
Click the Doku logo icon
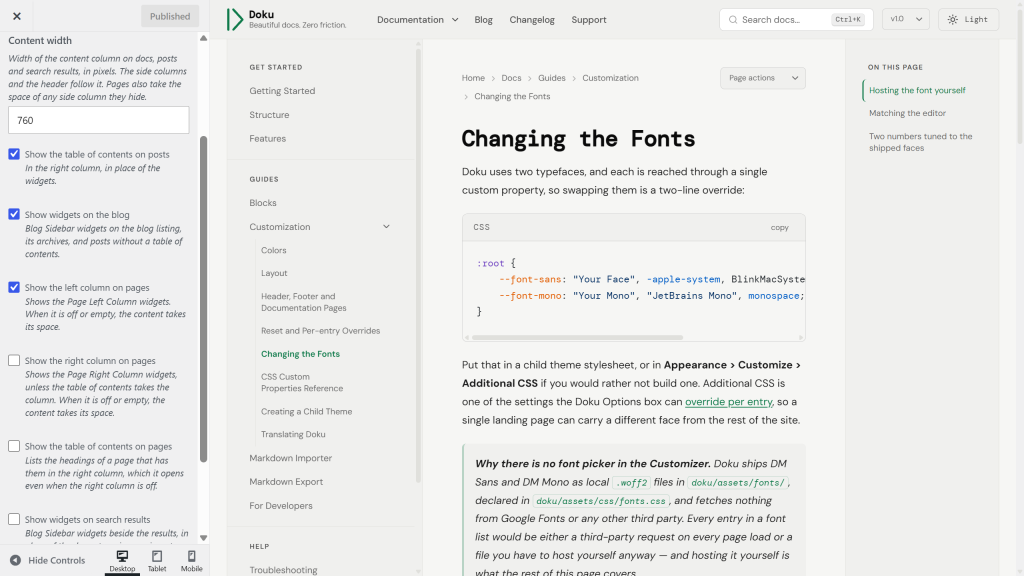(x=234, y=20)
